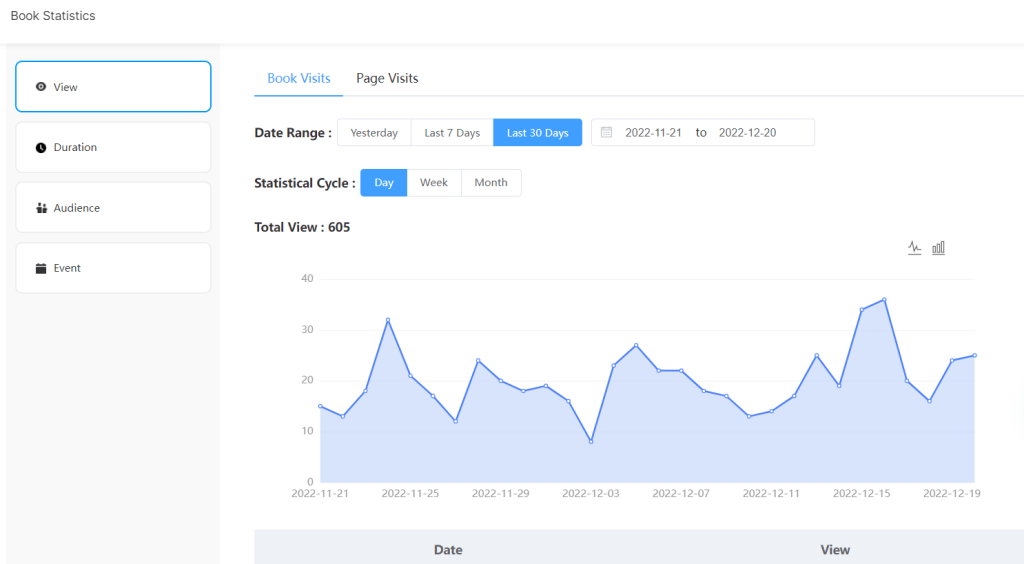The width and height of the screenshot is (1024, 564).
Task: Click the Total View : 605 text
Action: 302,227
